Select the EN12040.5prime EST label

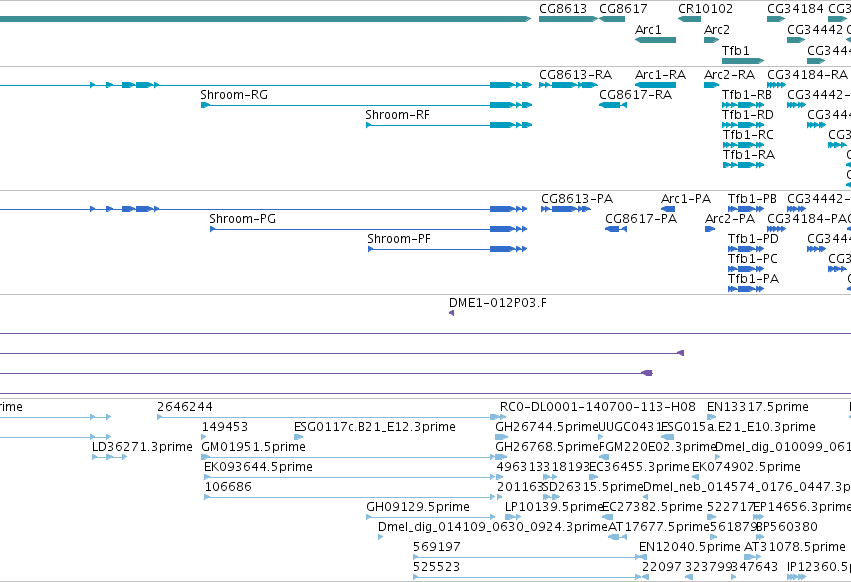point(689,547)
